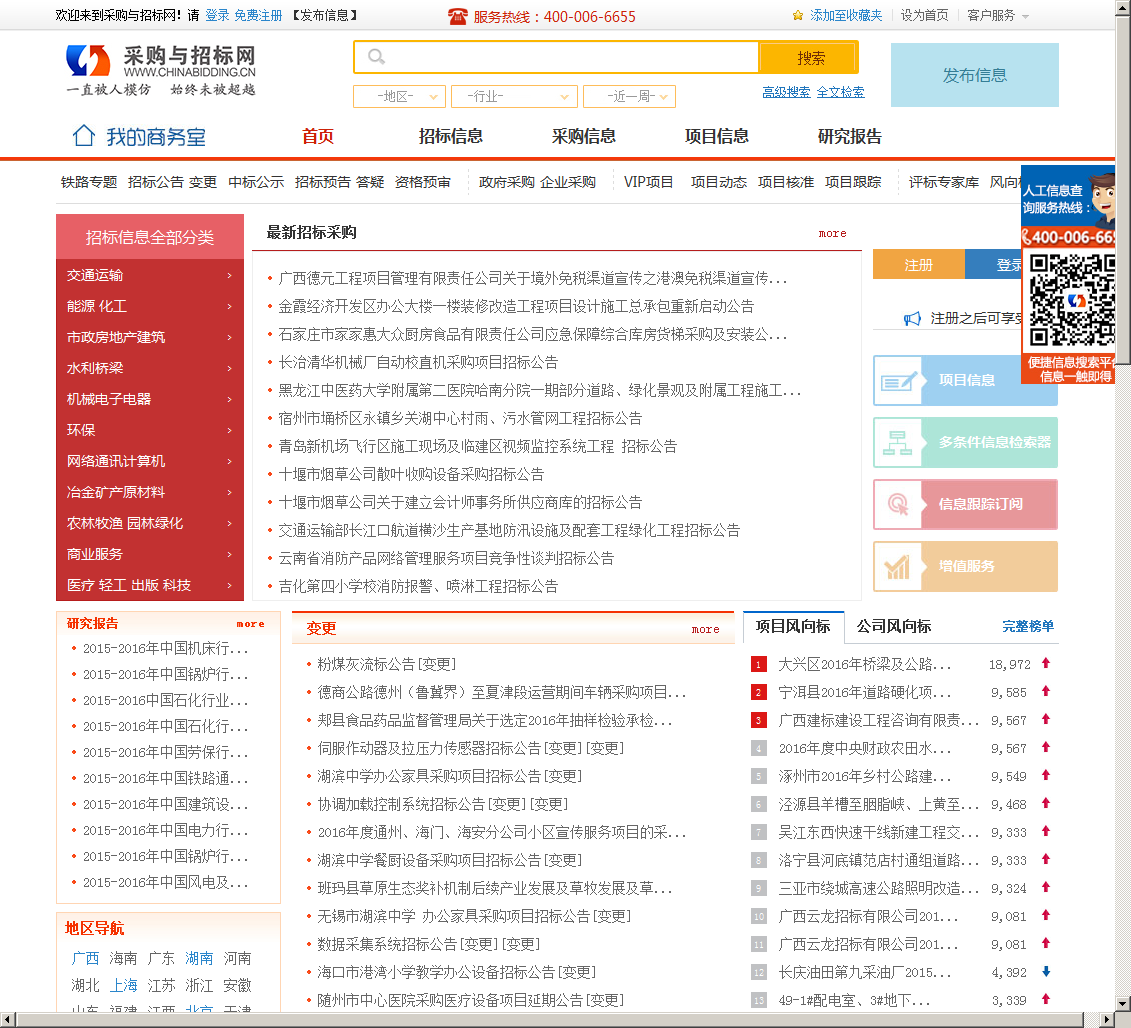The height and width of the screenshot is (1028, 1131).
Task: Select the 项目风向标 tab
Action: click(x=793, y=626)
